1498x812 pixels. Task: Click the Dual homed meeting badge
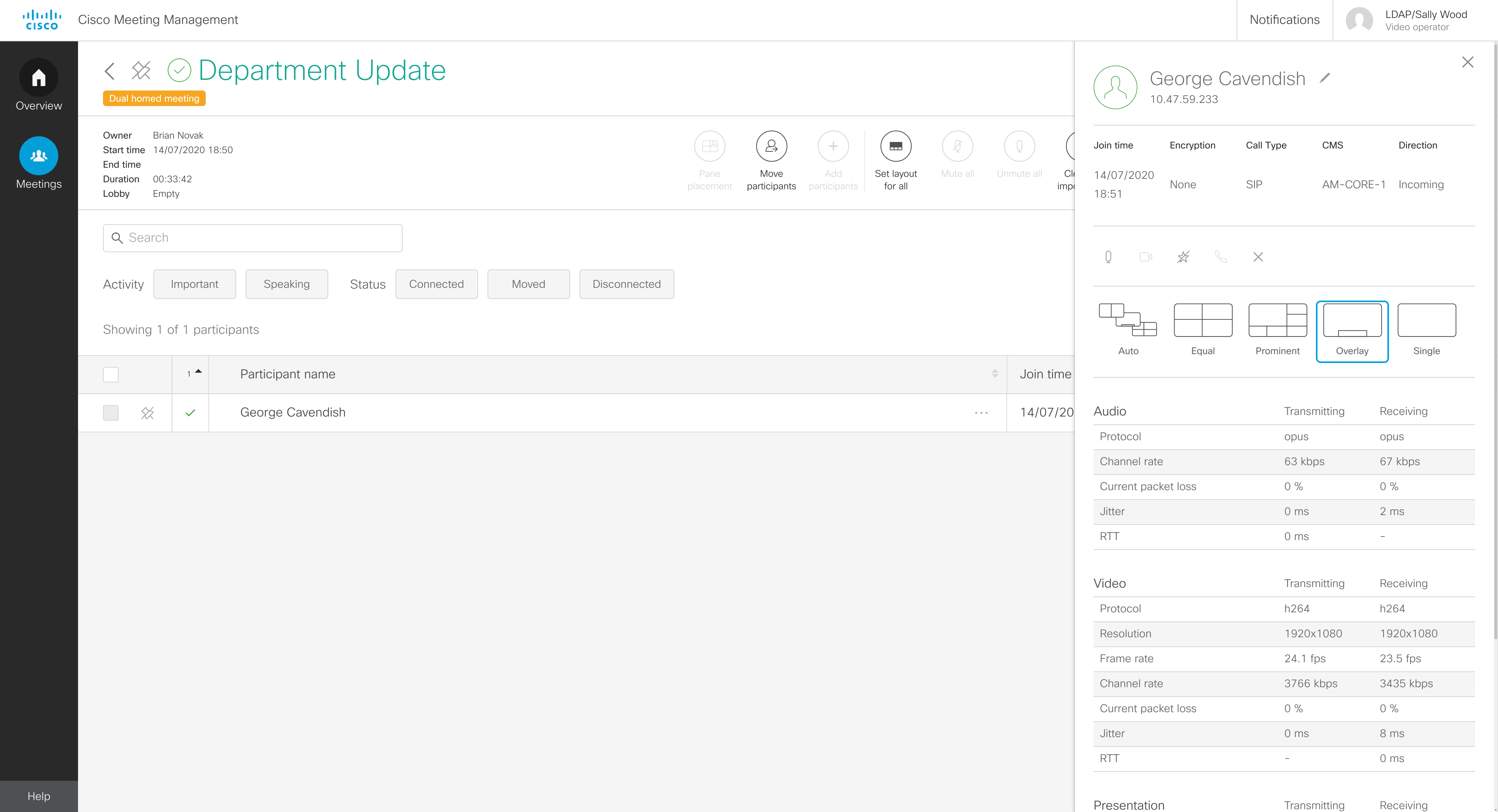point(154,98)
